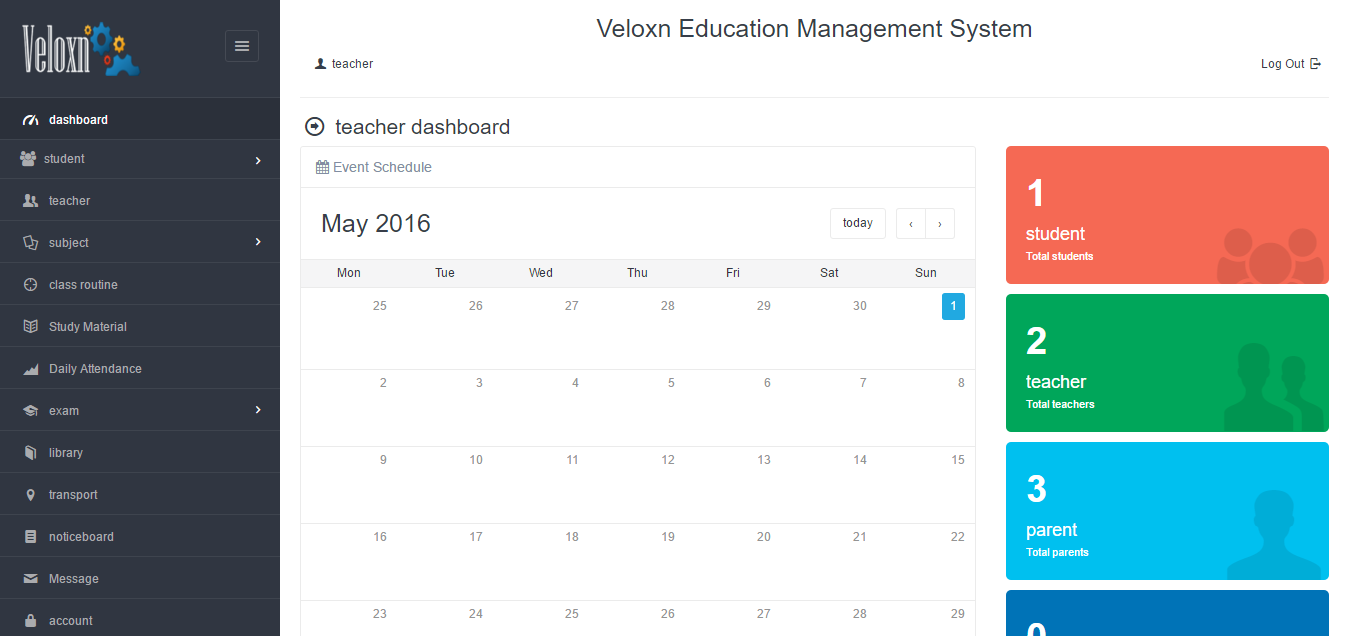Click the Message envelope icon

(30, 579)
